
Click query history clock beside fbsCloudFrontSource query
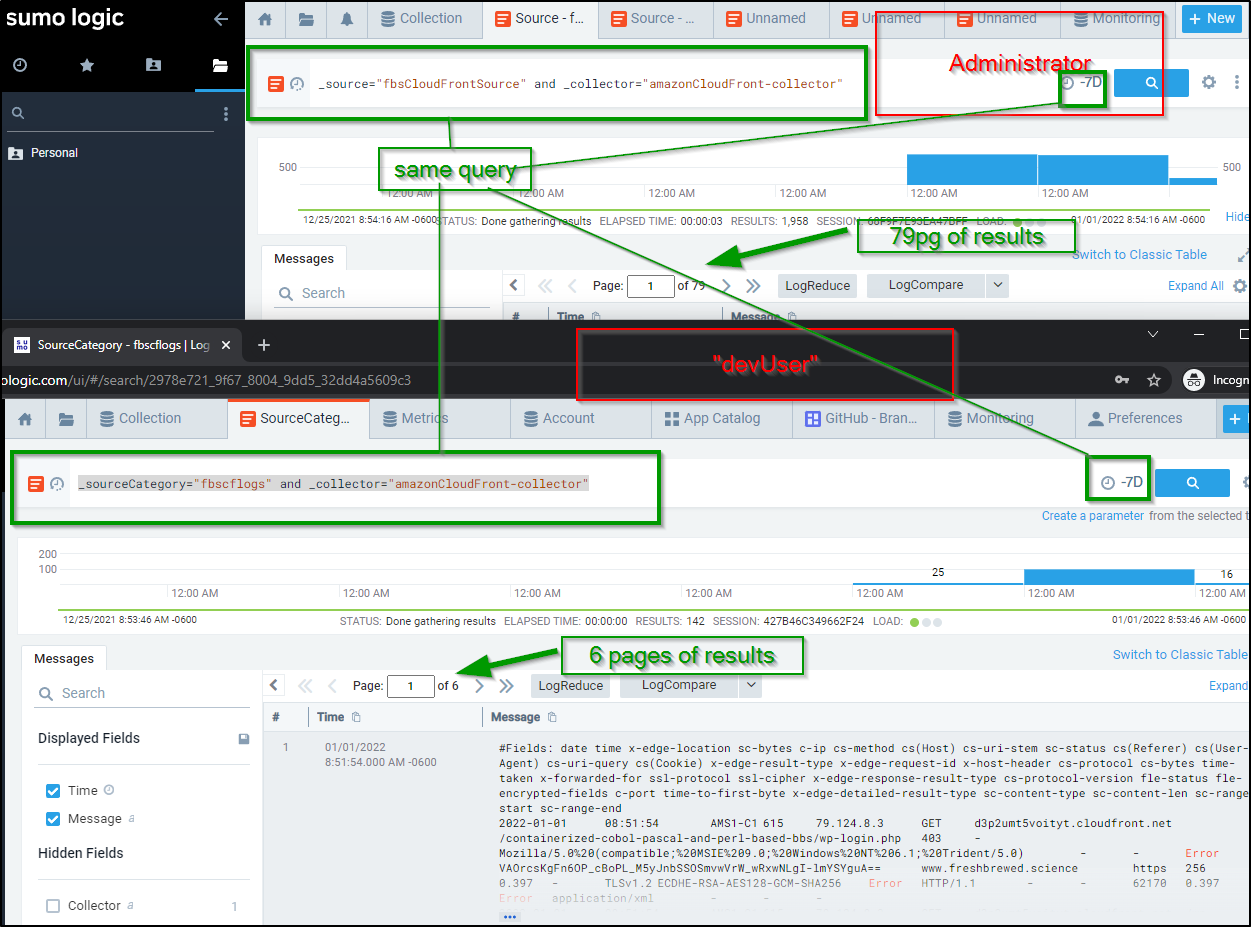297,84
